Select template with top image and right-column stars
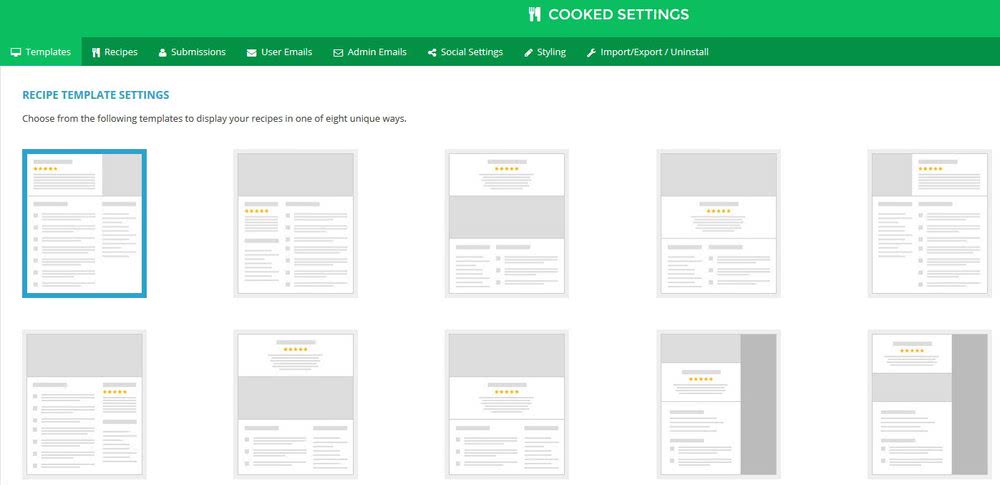1000x485 pixels. click(x=85, y=404)
